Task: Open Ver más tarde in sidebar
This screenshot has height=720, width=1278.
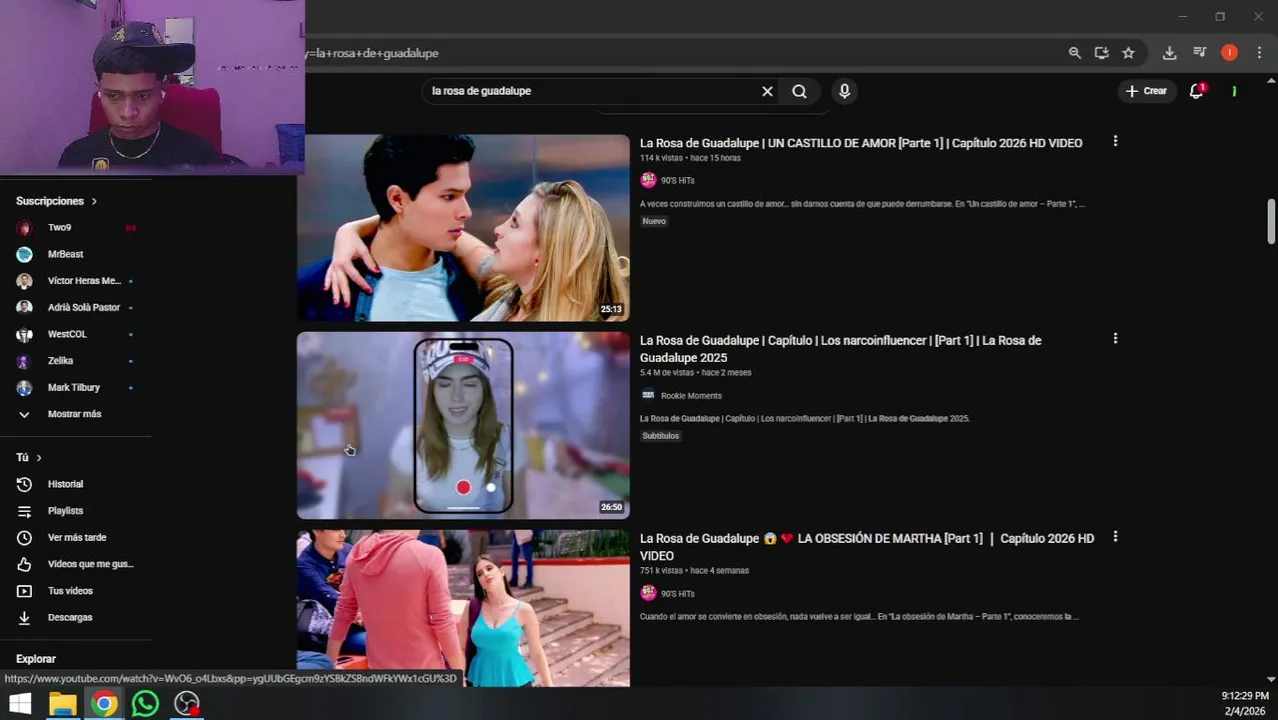Action: [76, 538]
